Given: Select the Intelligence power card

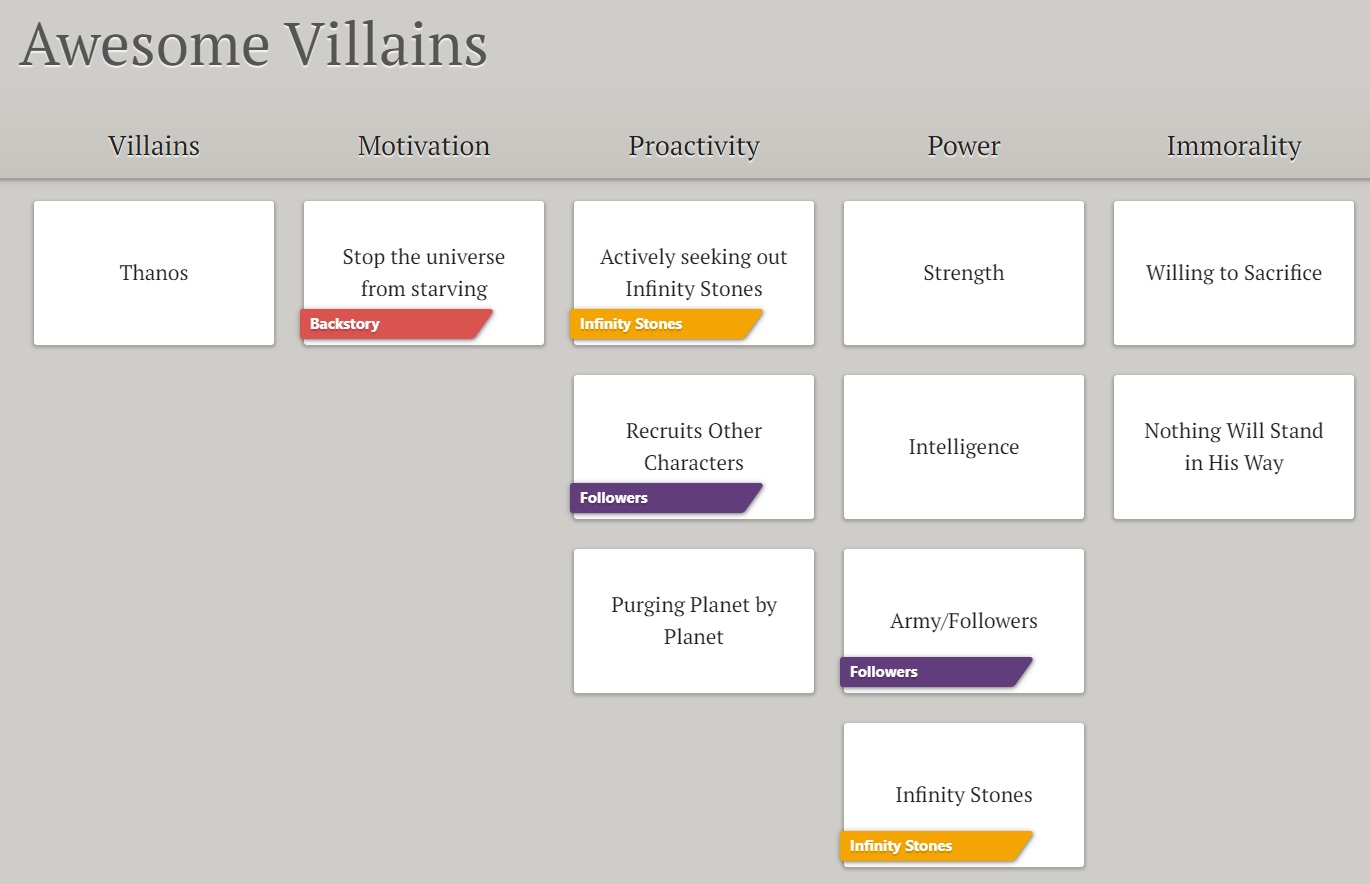Looking at the screenshot, I should [x=964, y=447].
